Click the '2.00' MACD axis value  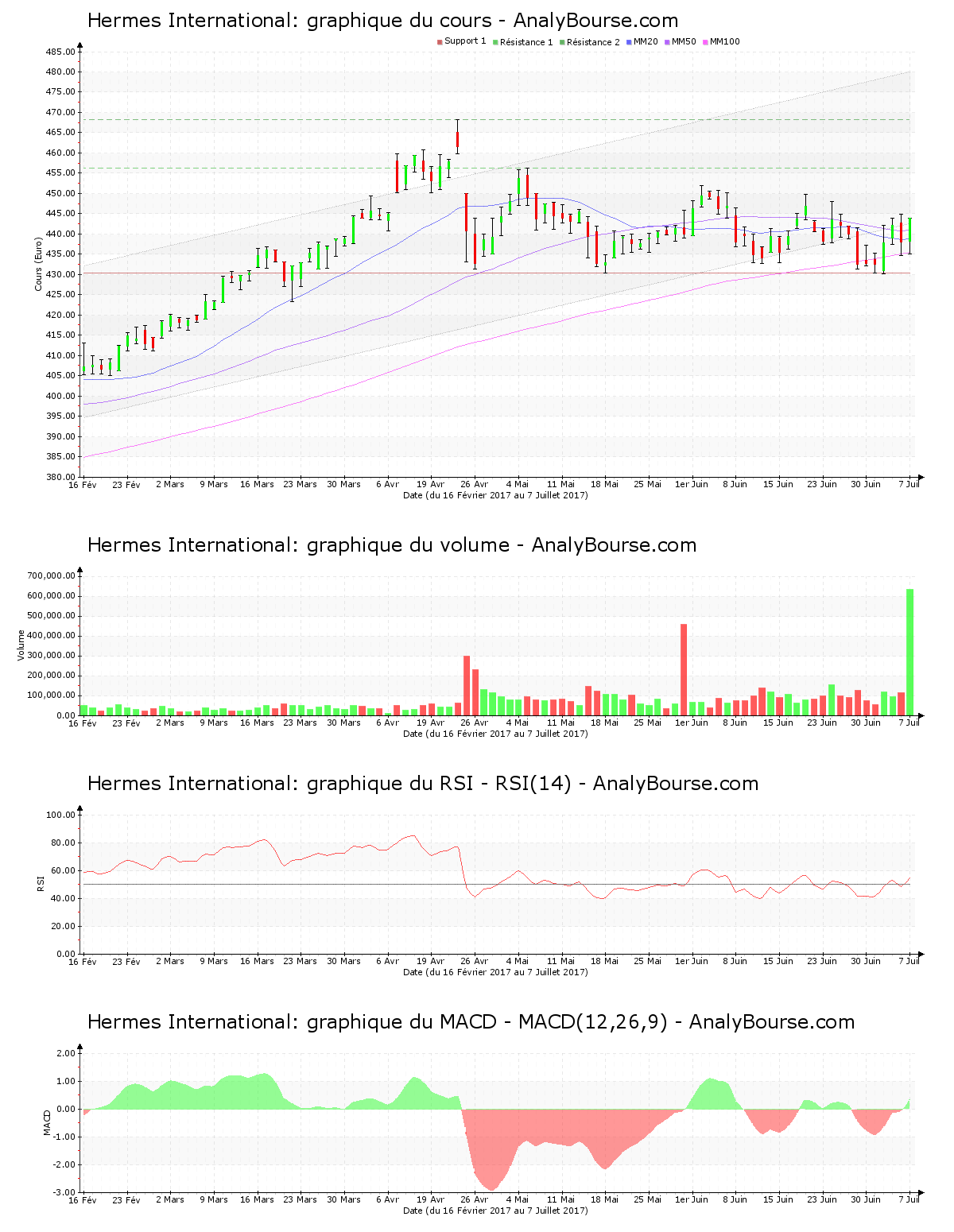pyautogui.click(x=66, y=1053)
